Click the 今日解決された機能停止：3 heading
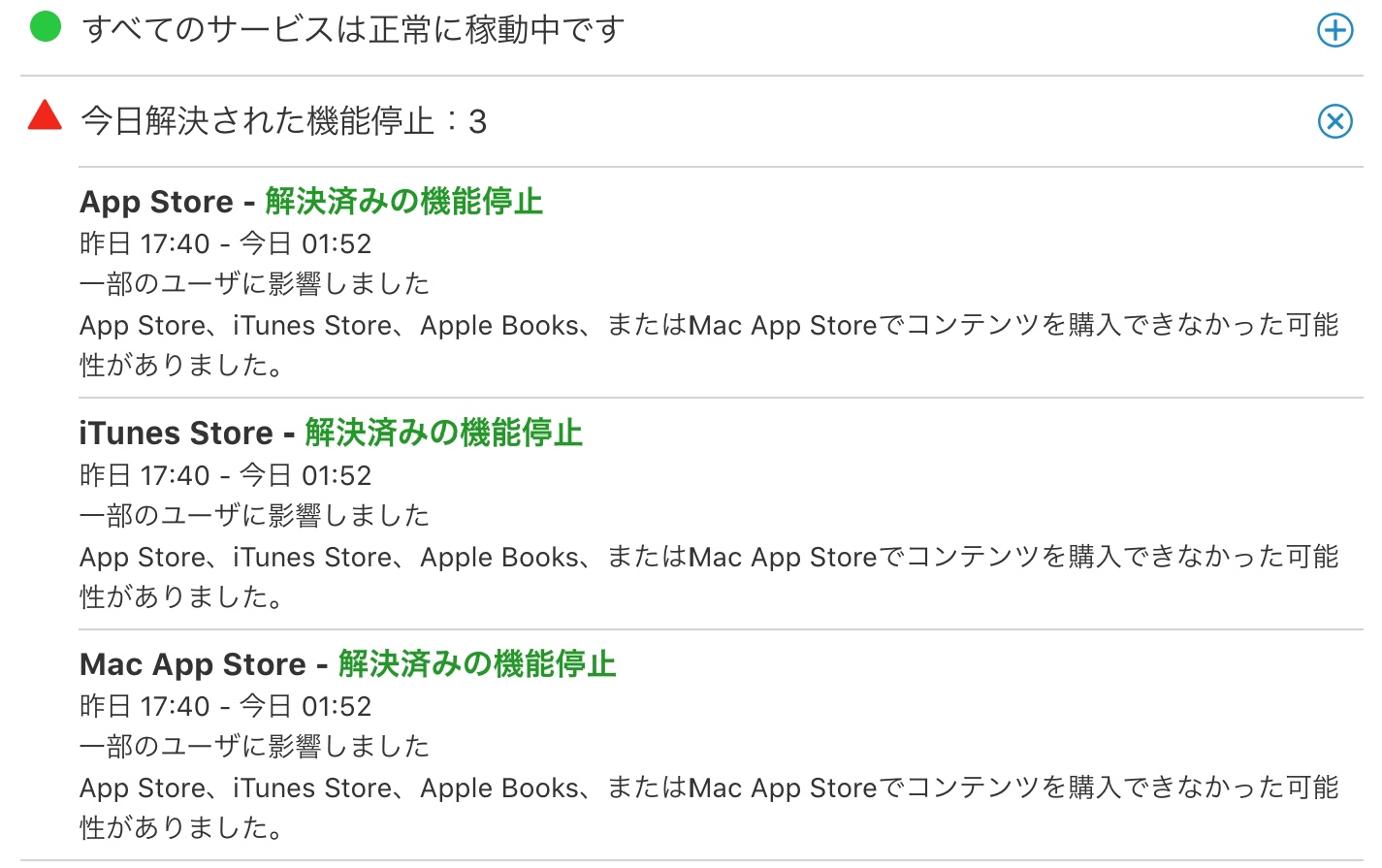 283,121
